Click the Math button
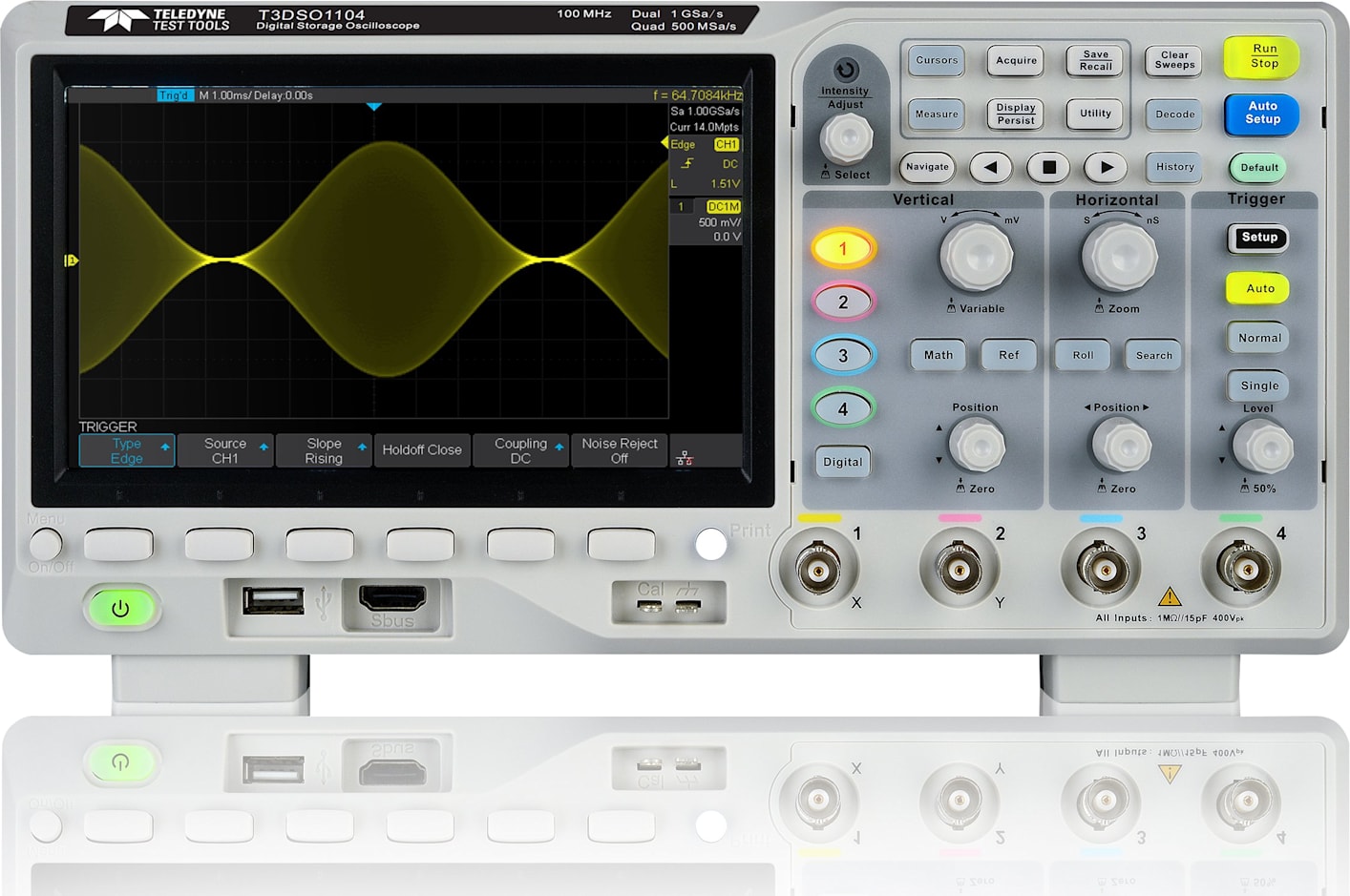Screen dimensions: 1350x896 coord(939,355)
